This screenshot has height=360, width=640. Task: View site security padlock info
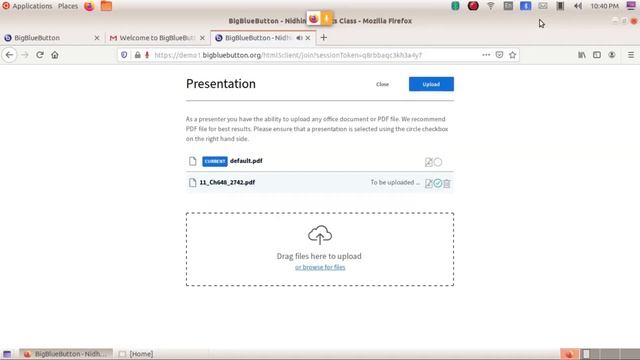click(x=138, y=55)
